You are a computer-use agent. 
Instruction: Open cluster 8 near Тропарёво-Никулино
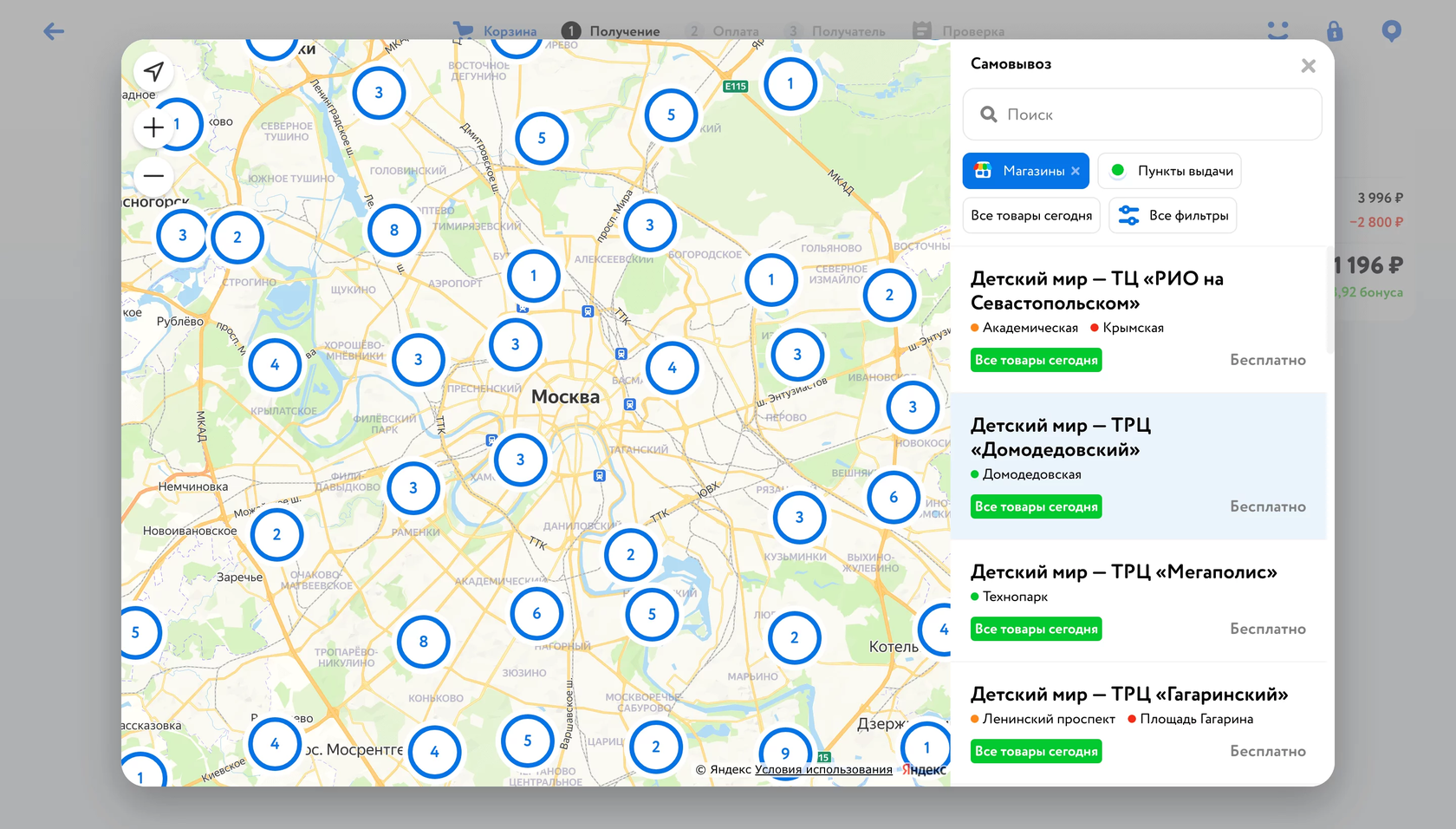(x=424, y=642)
